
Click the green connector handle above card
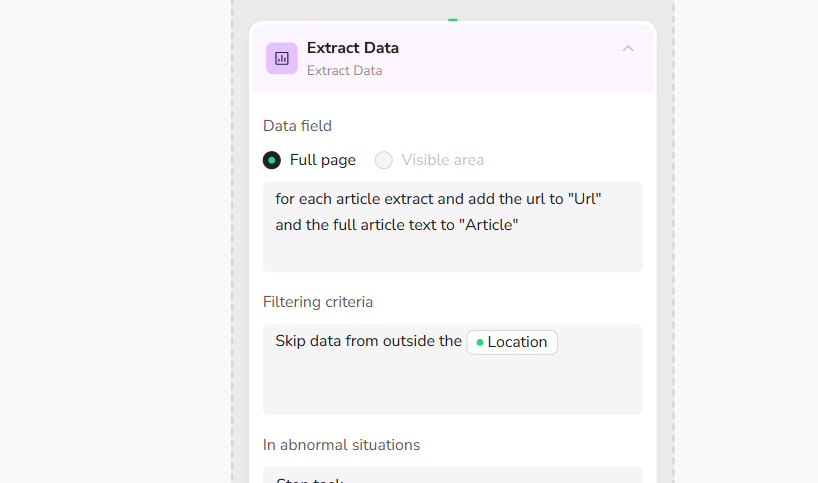point(453,19)
